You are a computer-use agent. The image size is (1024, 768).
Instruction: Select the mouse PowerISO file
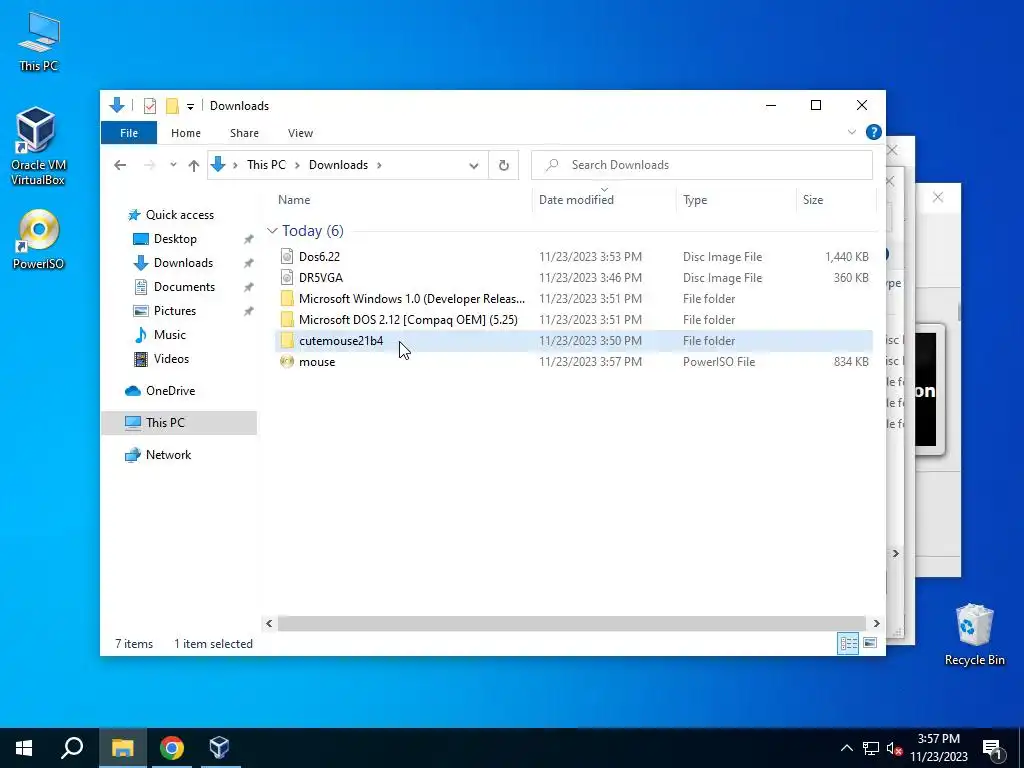(573, 361)
